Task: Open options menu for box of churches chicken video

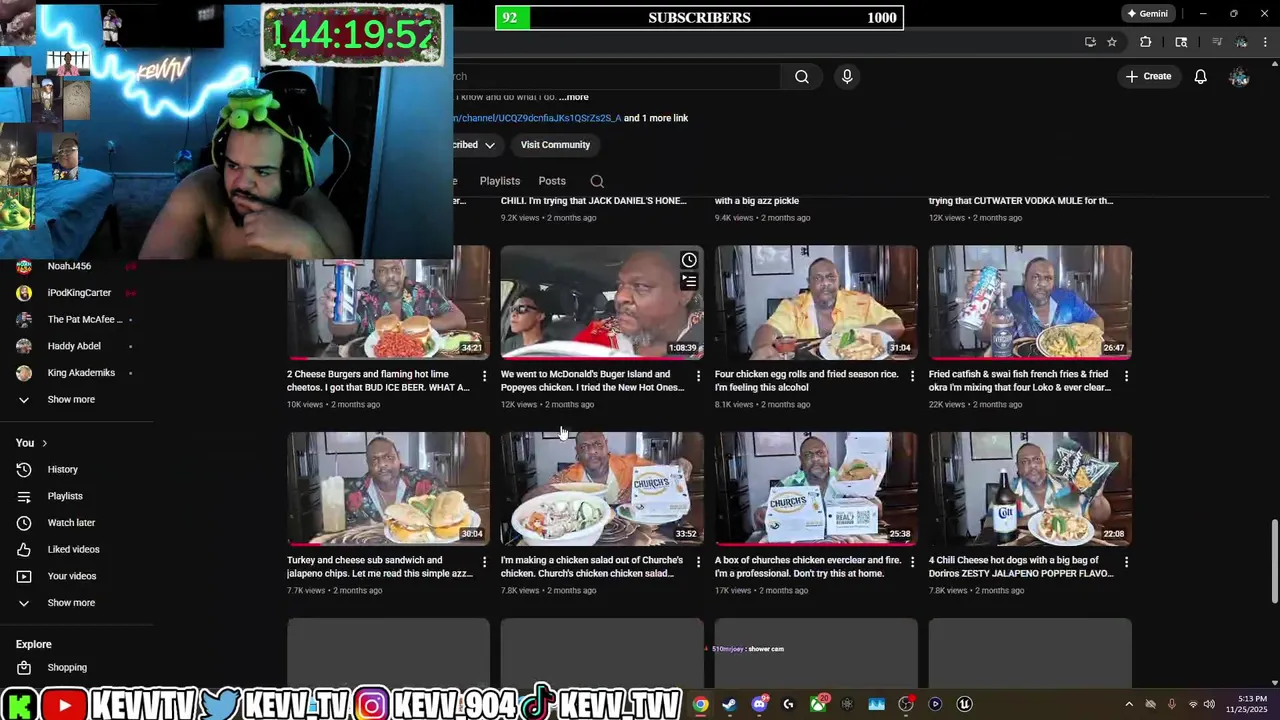Action: coord(912,562)
